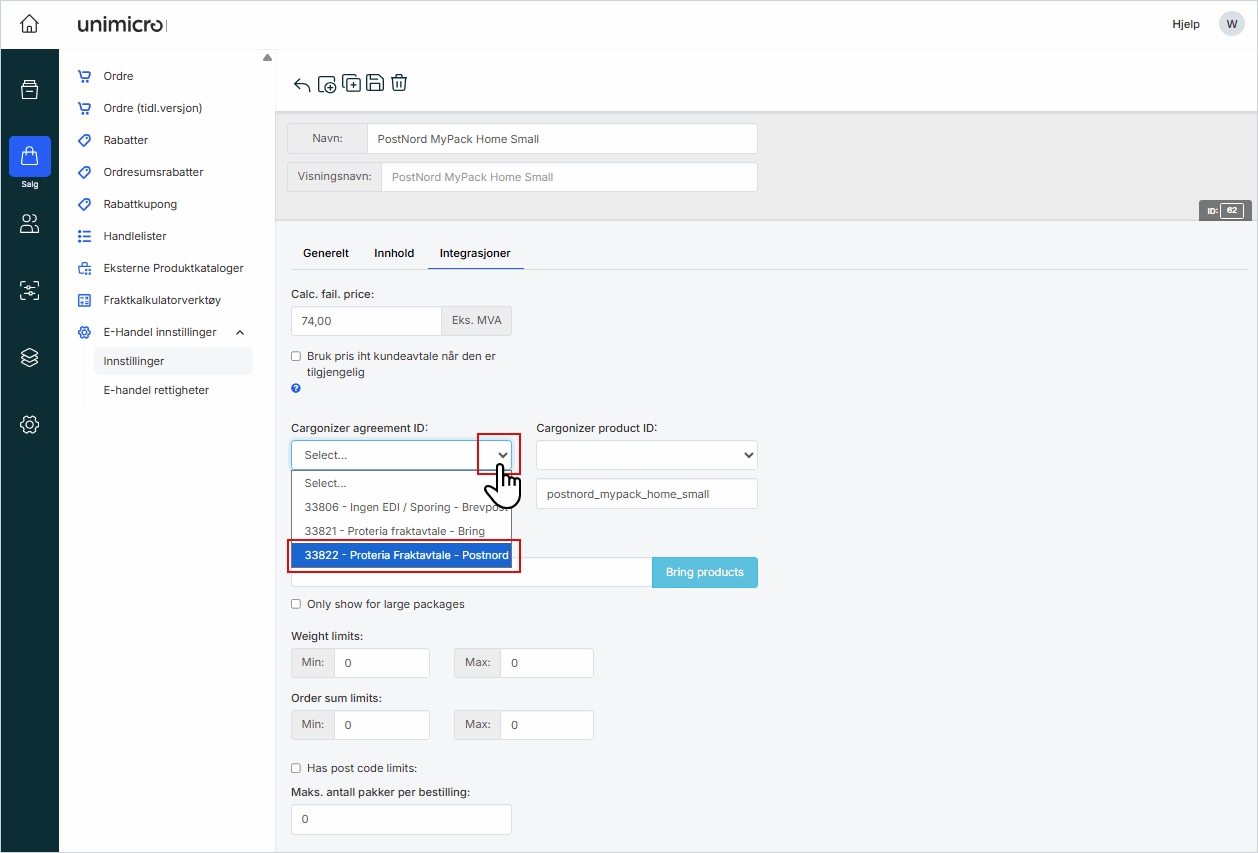The image size is (1258, 853).
Task: Click the trash delete icon
Action: click(x=399, y=83)
